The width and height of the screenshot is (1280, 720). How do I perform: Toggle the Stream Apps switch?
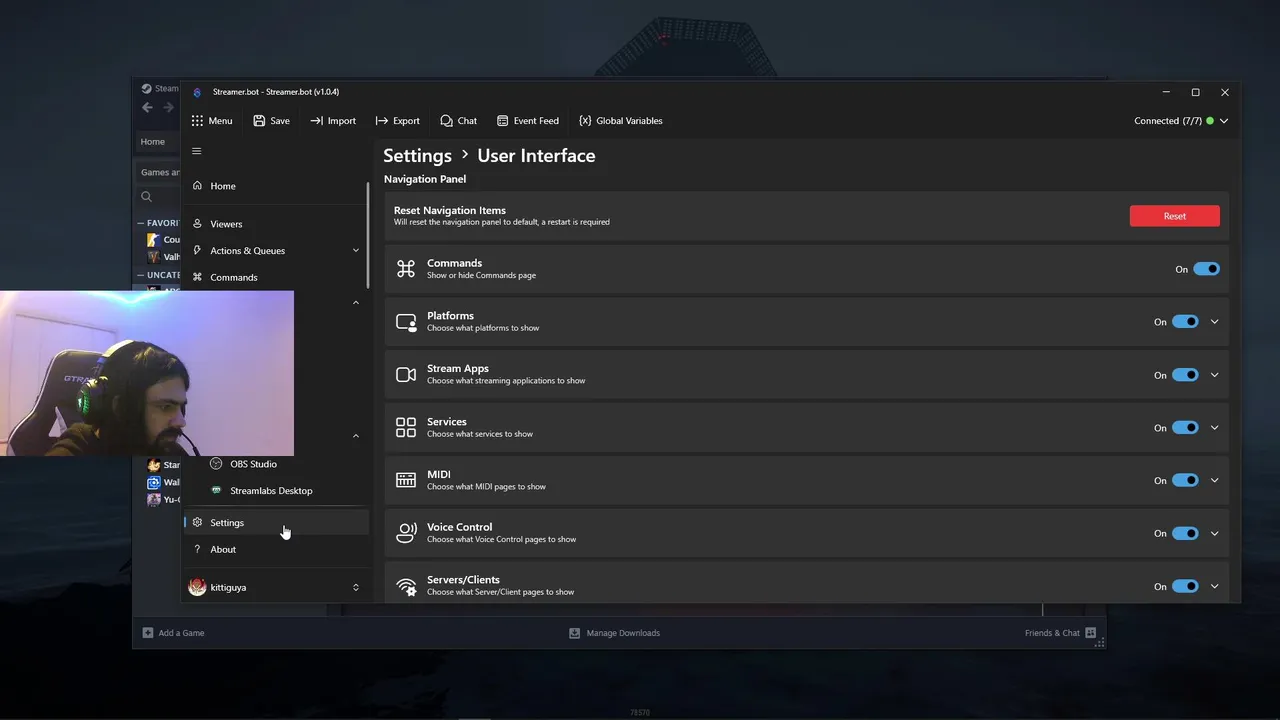1185,375
